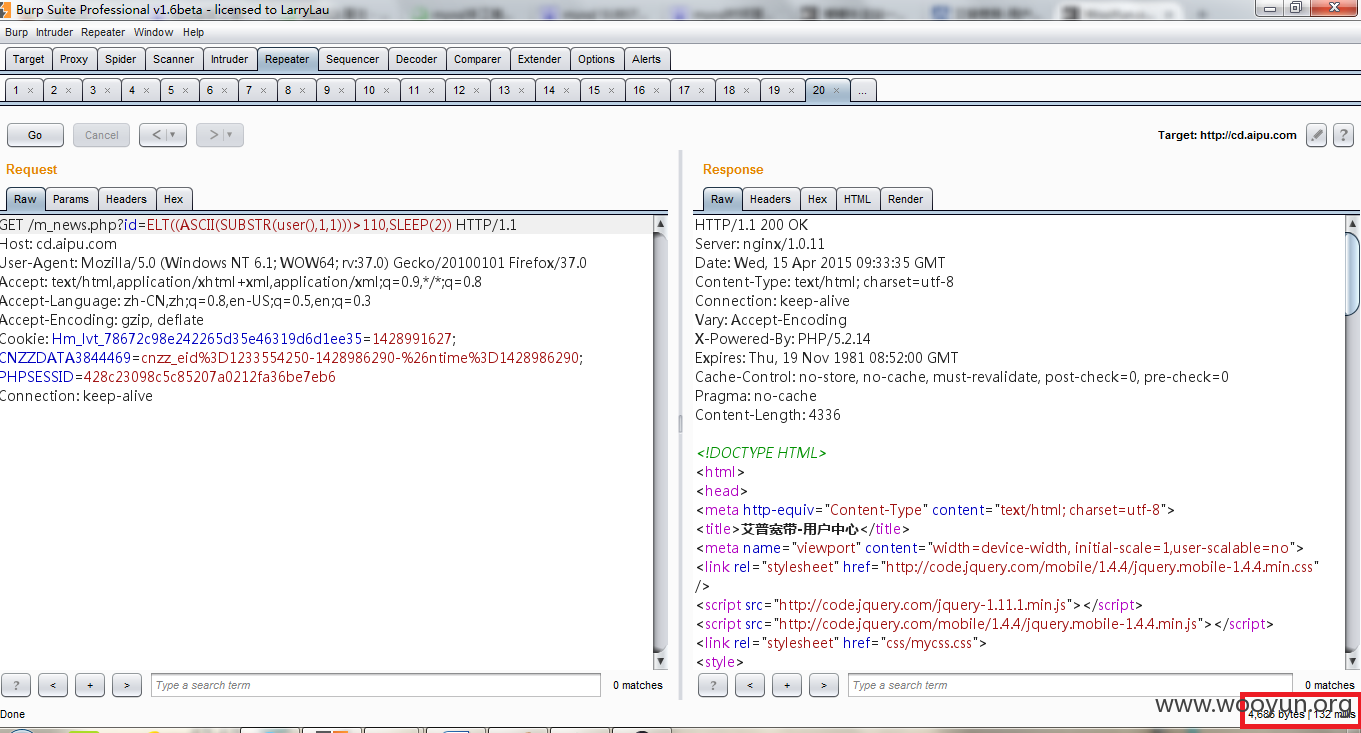Find next match in request search
The image size is (1361, 733).
point(126,685)
